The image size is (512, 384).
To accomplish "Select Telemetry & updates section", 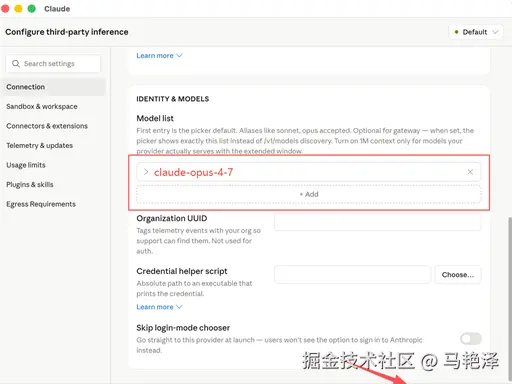I will tap(39, 145).
